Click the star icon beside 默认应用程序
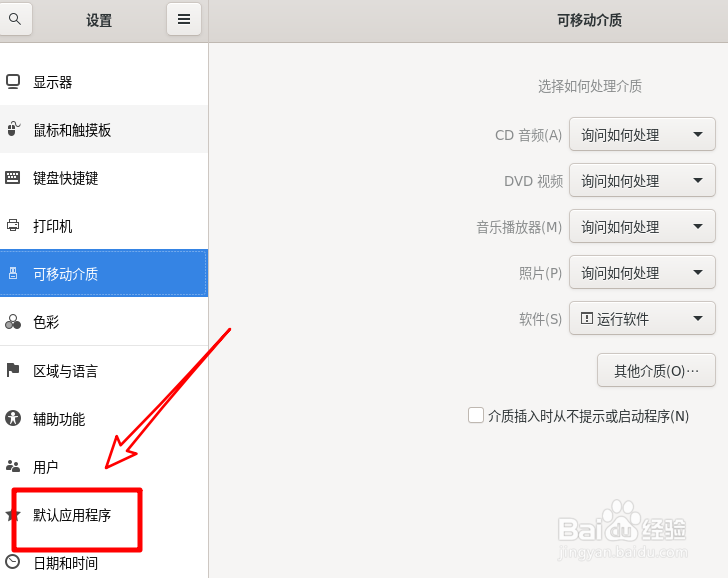Screen dimensions: 728x578 13,514
